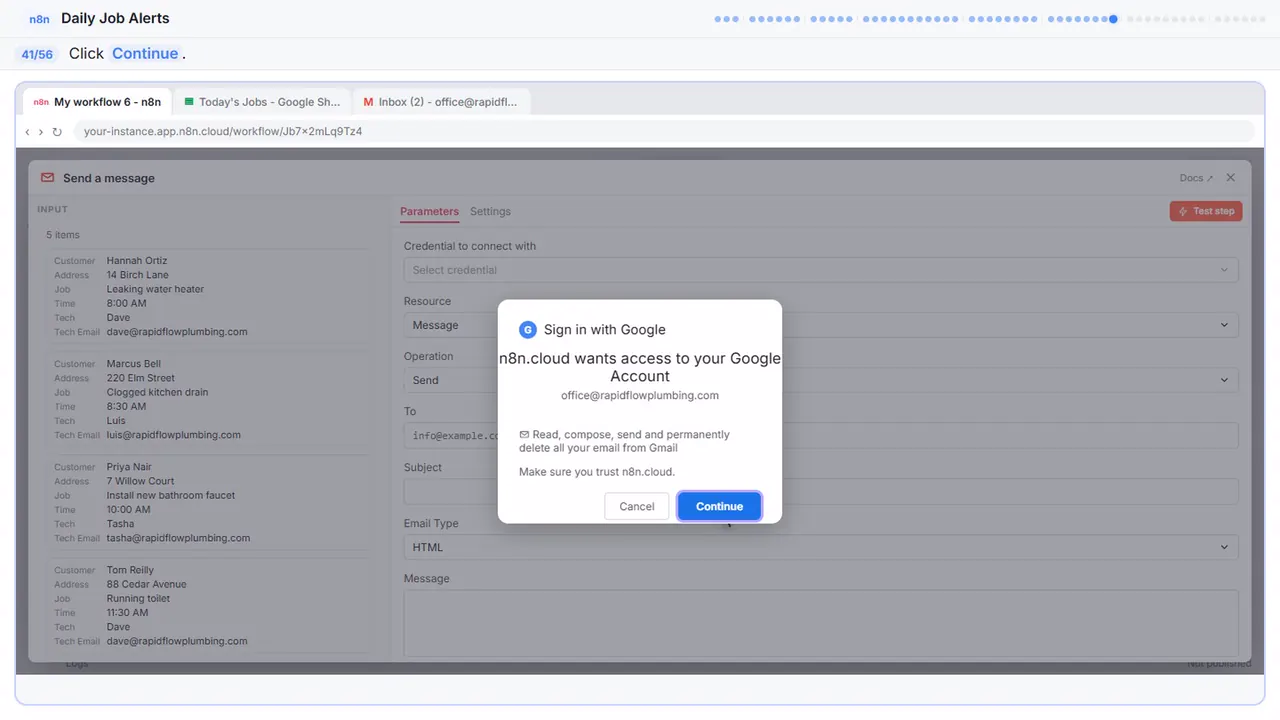Click the mail envelope icon beside permission text
Image resolution: width=1280 pixels, height=720 pixels.
[x=524, y=435]
